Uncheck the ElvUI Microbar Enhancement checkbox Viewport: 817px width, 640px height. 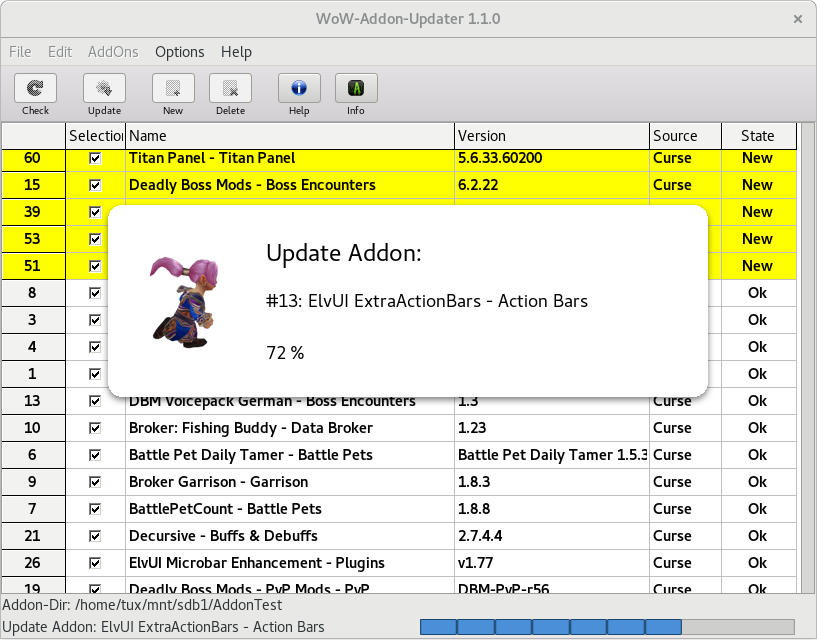point(95,563)
